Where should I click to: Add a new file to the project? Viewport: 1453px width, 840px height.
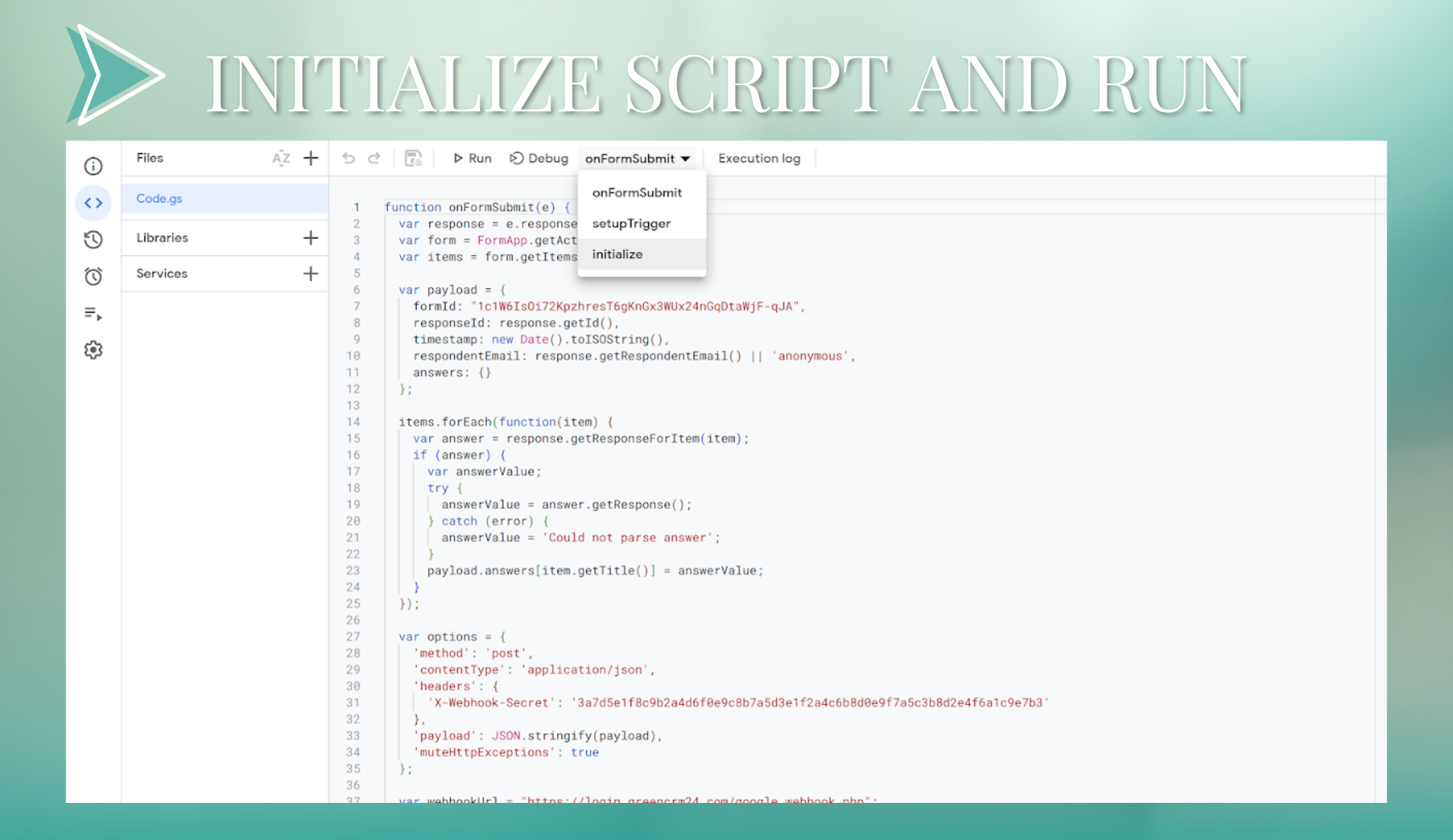click(x=311, y=158)
